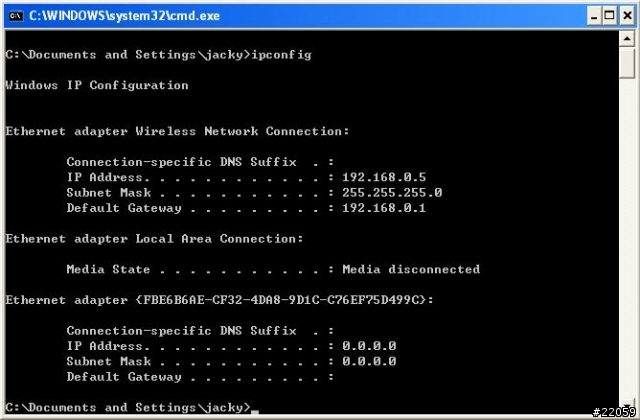The image size is (640, 420).
Task: Click the scrollbar down arrow
Action: tap(627, 407)
